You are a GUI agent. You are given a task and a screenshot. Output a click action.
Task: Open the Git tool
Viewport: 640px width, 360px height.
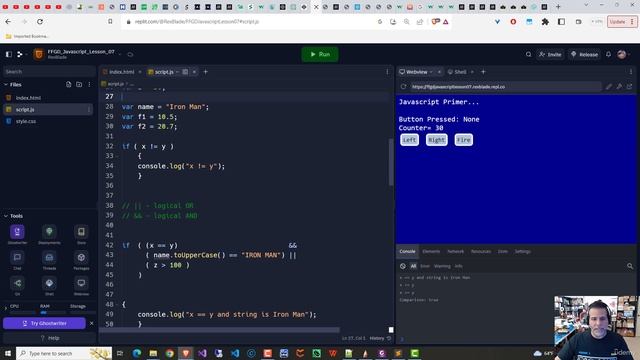tap(17, 286)
